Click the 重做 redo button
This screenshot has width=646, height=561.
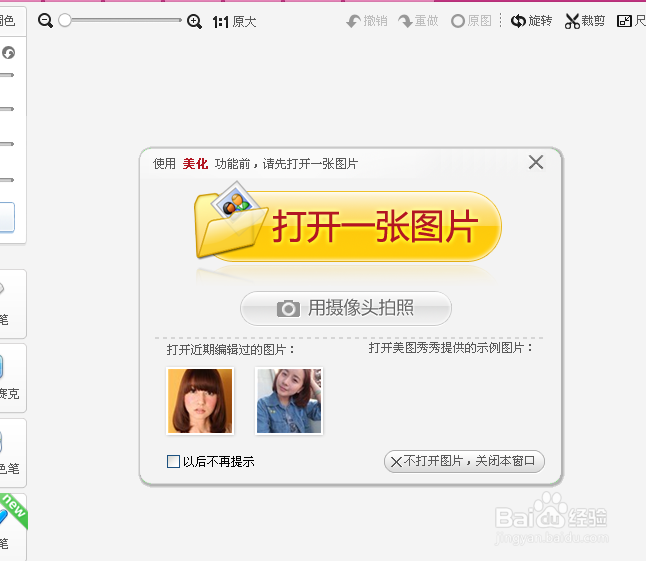click(x=418, y=21)
